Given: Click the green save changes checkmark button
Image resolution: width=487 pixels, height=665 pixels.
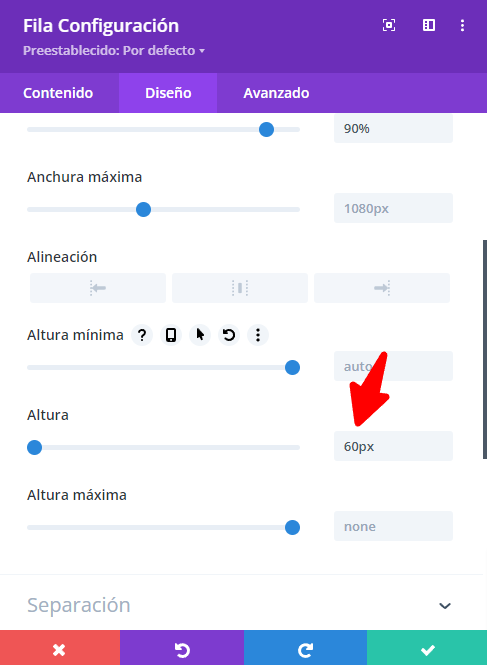Looking at the screenshot, I should click(427, 650).
